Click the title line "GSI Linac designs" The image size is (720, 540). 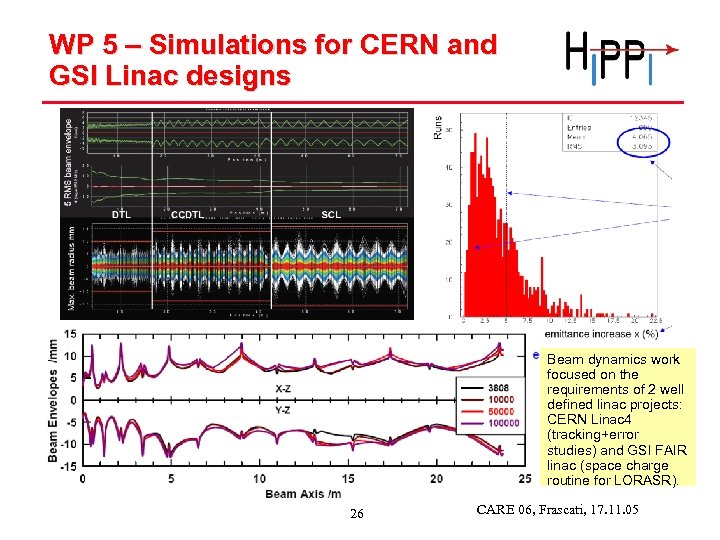click(x=169, y=75)
